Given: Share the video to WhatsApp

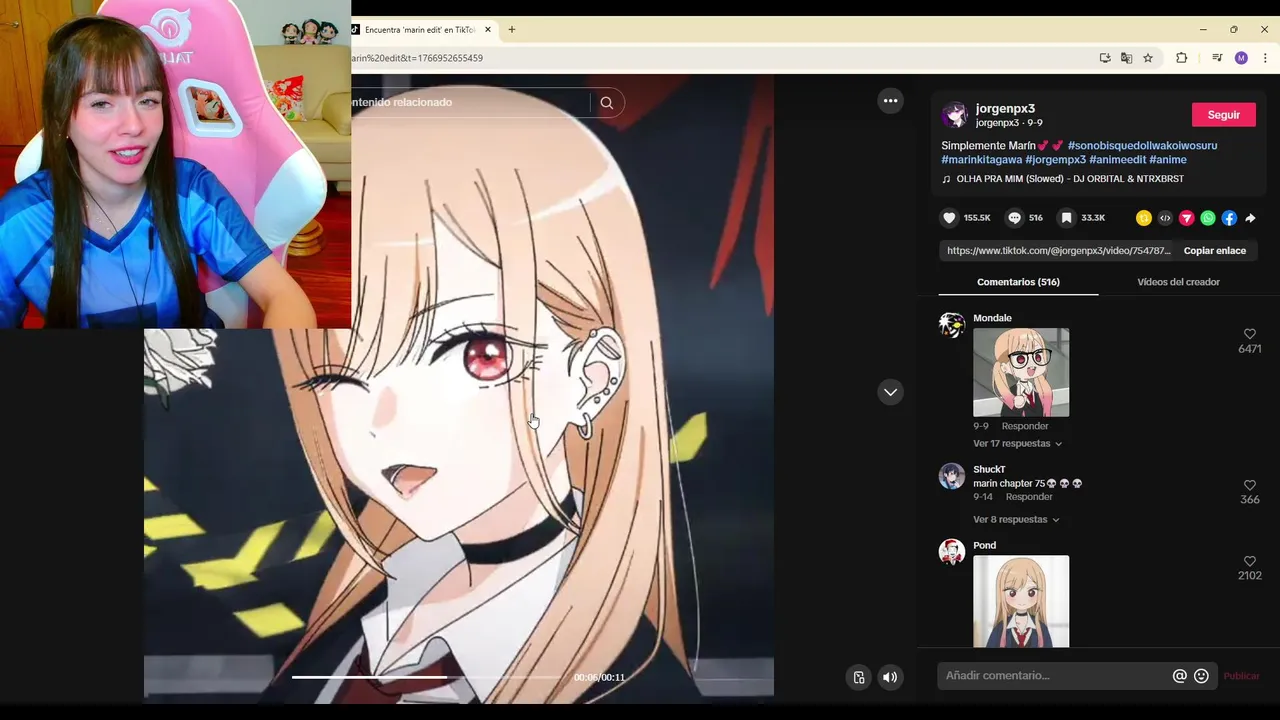Looking at the screenshot, I should click(1208, 218).
